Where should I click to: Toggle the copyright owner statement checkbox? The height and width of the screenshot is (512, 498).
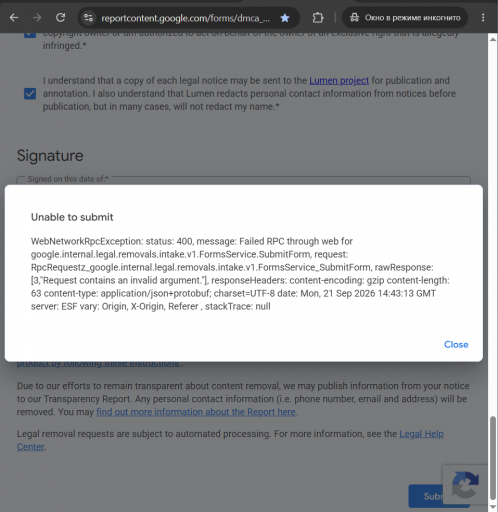[30, 34]
